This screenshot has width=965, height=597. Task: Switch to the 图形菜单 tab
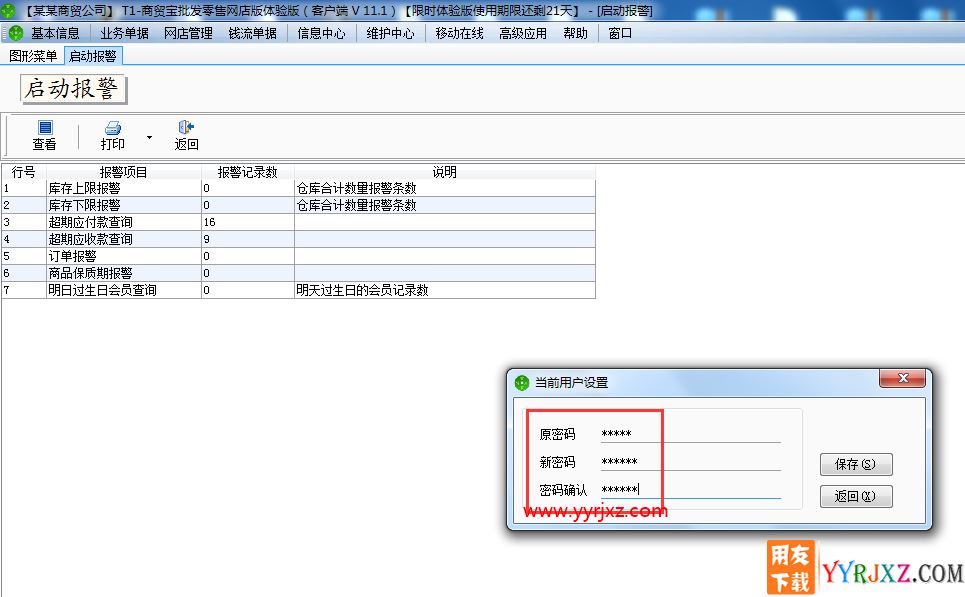(33, 56)
